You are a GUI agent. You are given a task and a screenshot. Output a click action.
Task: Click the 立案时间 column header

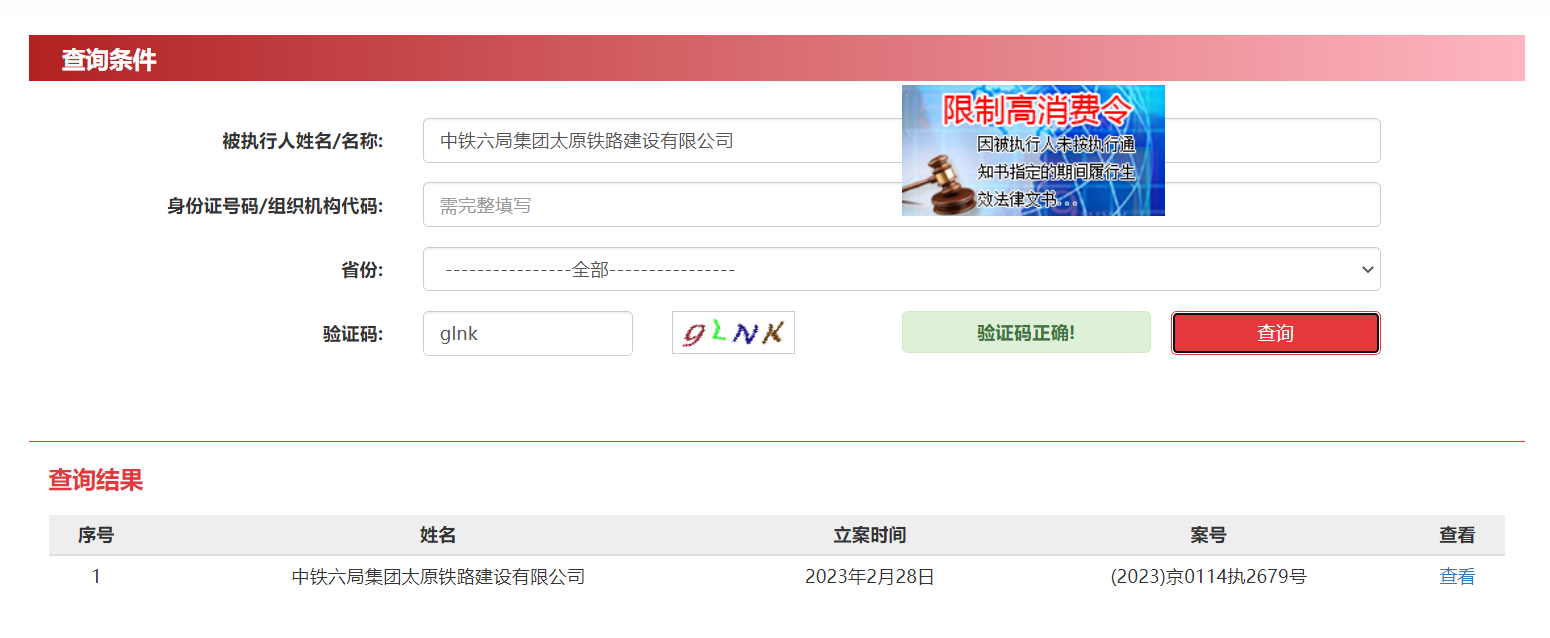click(870, 535)
